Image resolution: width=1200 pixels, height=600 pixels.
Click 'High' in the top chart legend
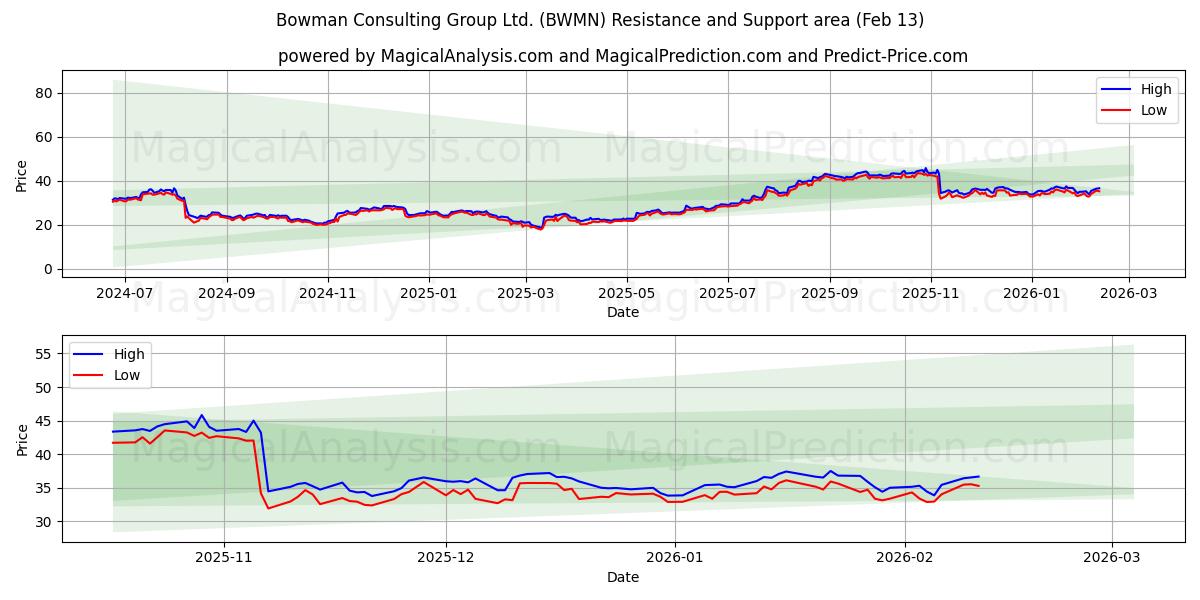pos(1156,89)
